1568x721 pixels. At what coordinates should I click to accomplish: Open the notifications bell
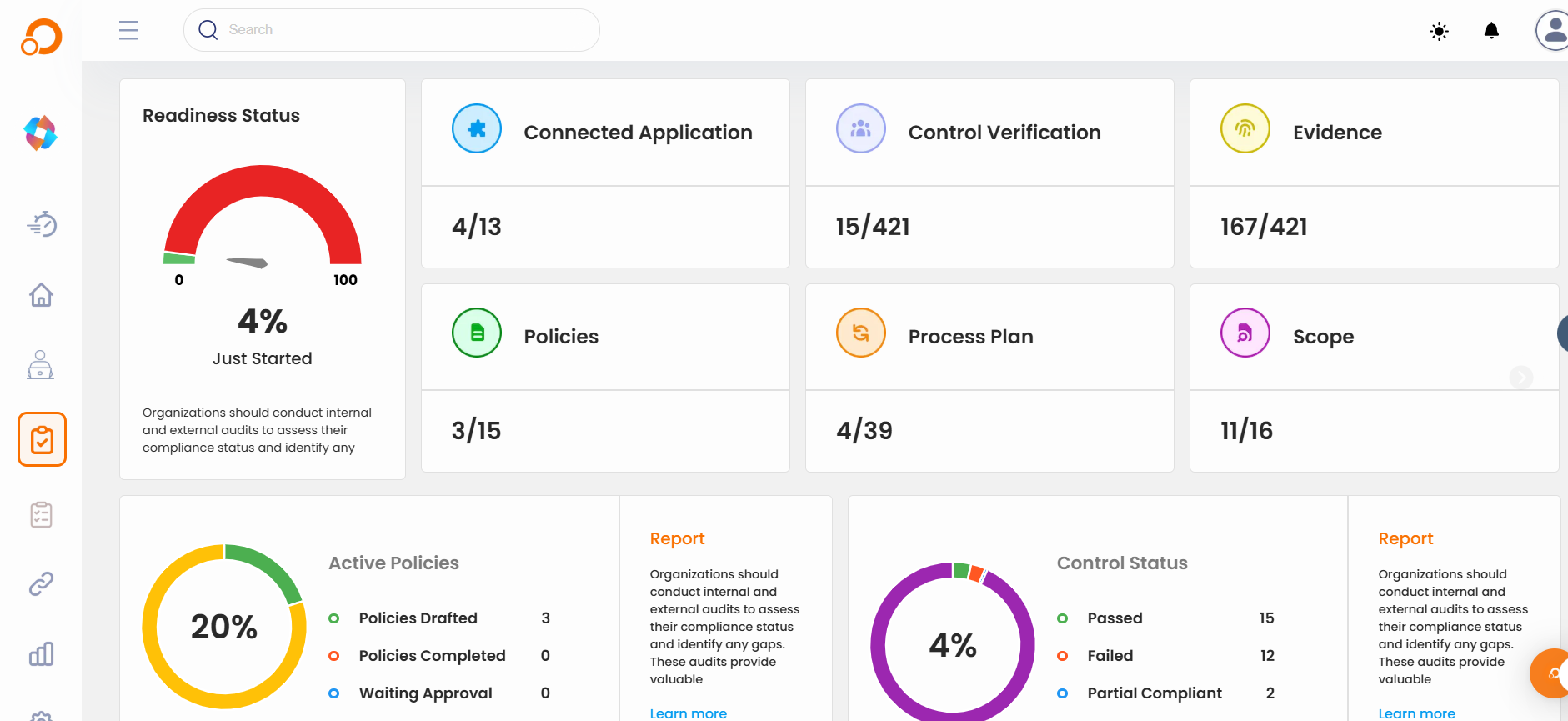pyautogui.click(x=1491, y=31)
